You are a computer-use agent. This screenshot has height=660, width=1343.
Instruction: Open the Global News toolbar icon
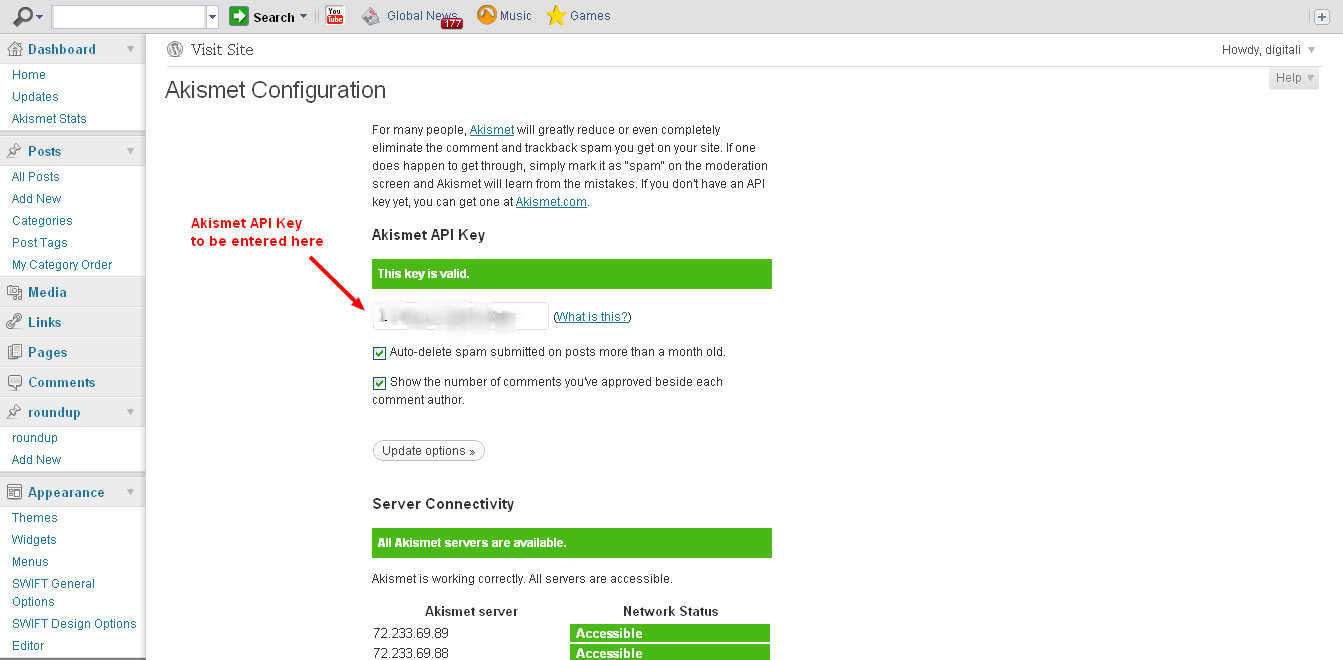coord(371,16)
